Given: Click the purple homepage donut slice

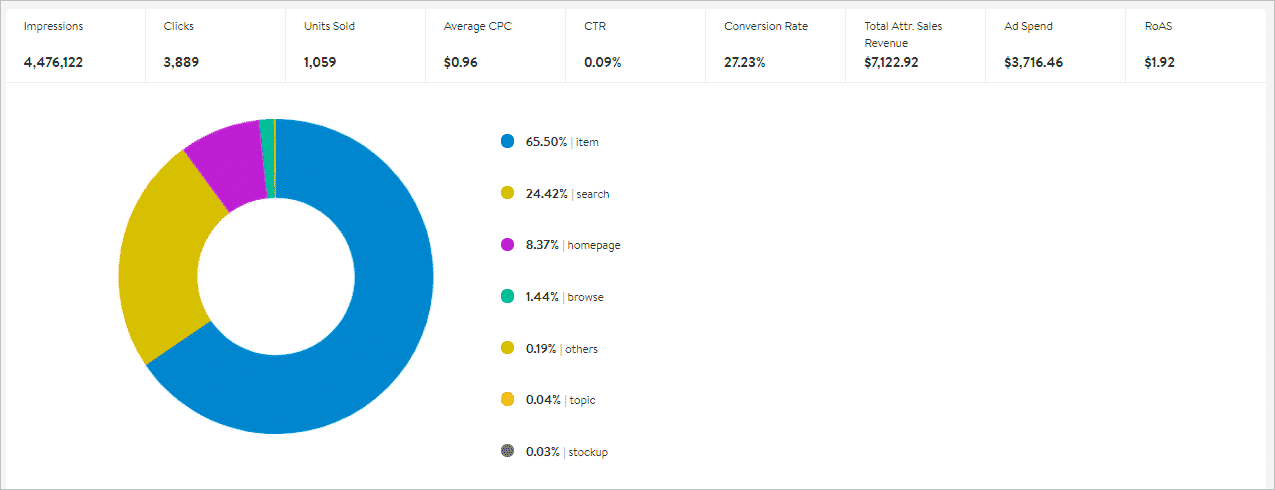Looking at the screenshot, I should (225, 170).
